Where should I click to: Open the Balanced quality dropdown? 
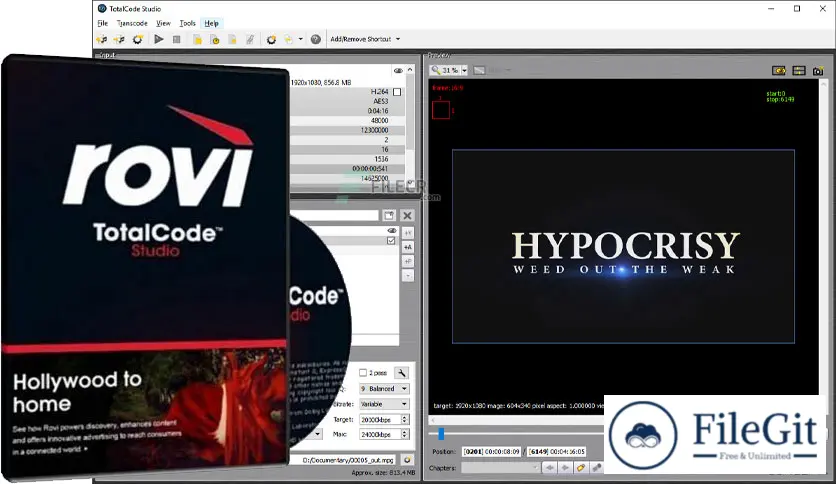pyautogui.click(x=384, y=389)
